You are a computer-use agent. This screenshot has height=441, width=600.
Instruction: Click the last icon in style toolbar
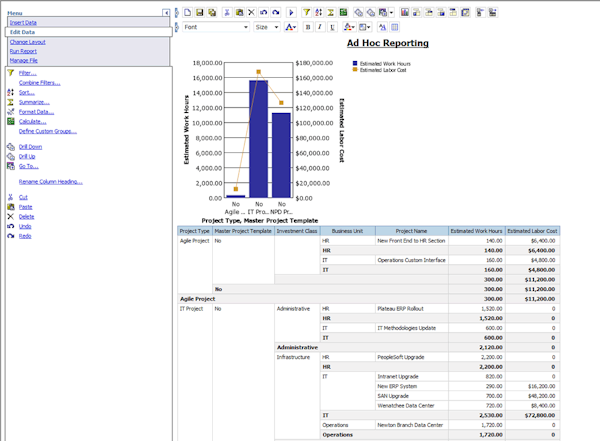tap(395, 27)
